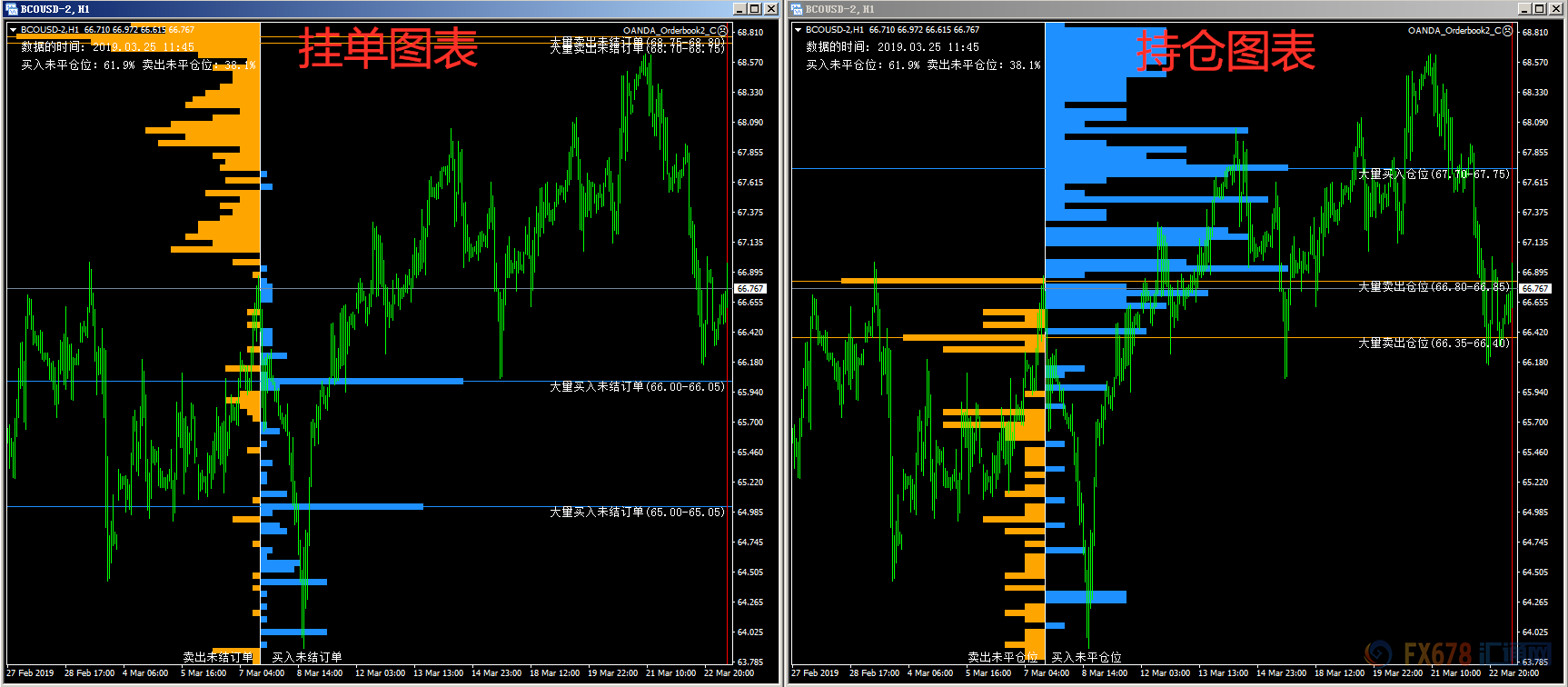Screen dimensions: 1568x687
Task: Click the 卖出未平仓位 label at right chart bottom
Action: (1003, 657)
